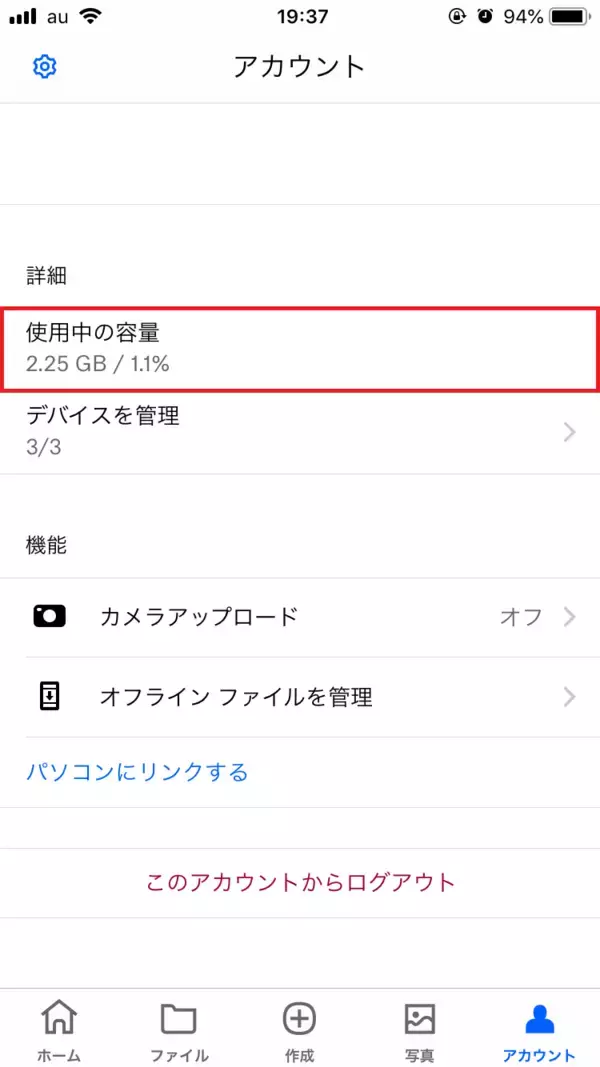Tap the camera icon for カメラアップロード
The height and width of the screenshot is (1067, 600).
49,616
